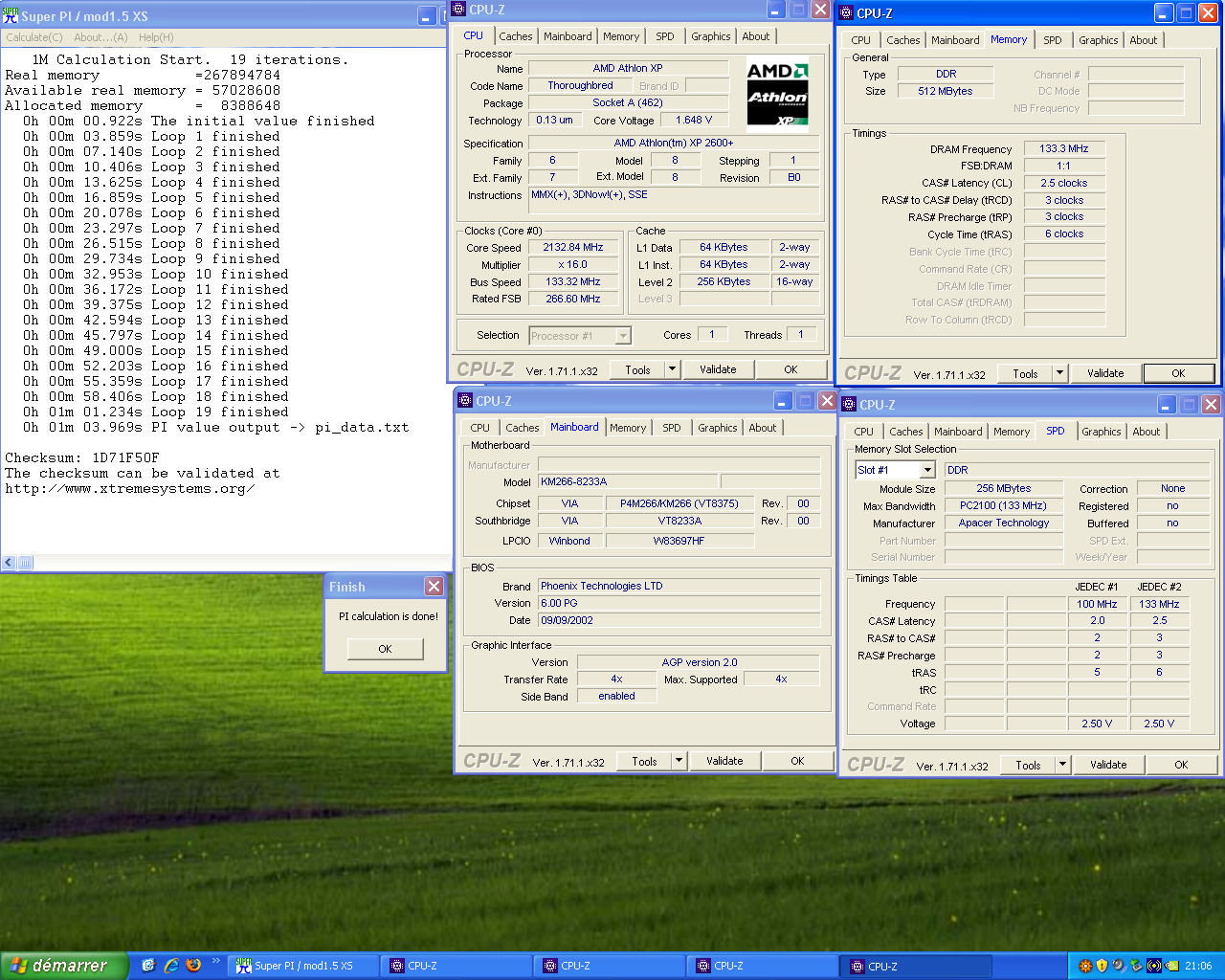Click Validate in Mainboard CPU-Z window
This screenshot has width=1225, height=980.
pyautogui.click(x=724, y=761)
